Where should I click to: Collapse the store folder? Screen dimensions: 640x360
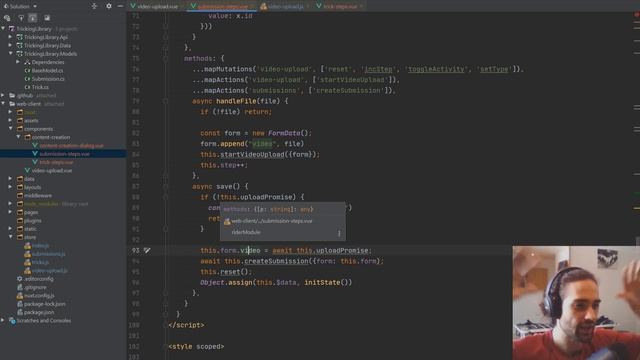pos(11,237)
